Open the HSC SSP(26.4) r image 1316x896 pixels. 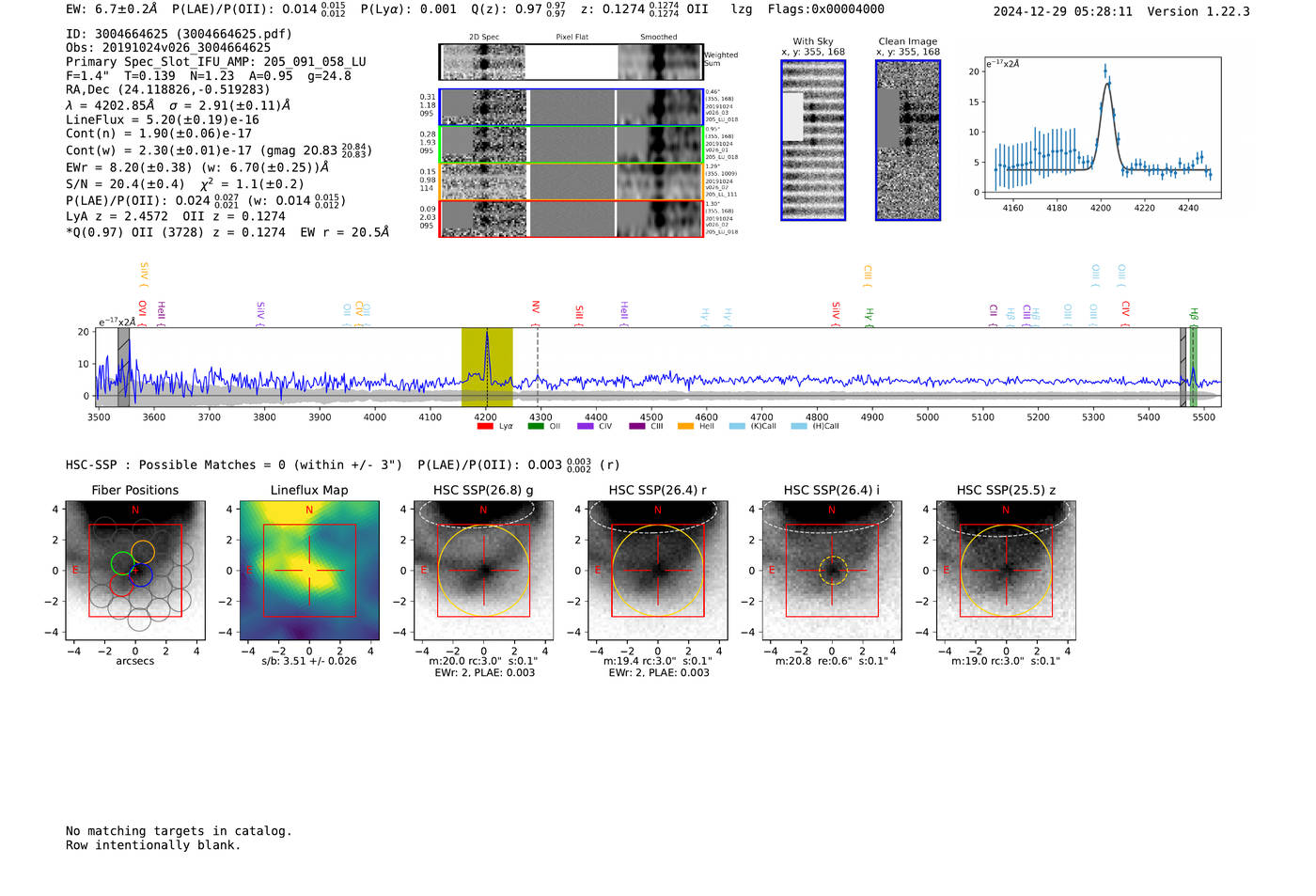tap(658, 571)
